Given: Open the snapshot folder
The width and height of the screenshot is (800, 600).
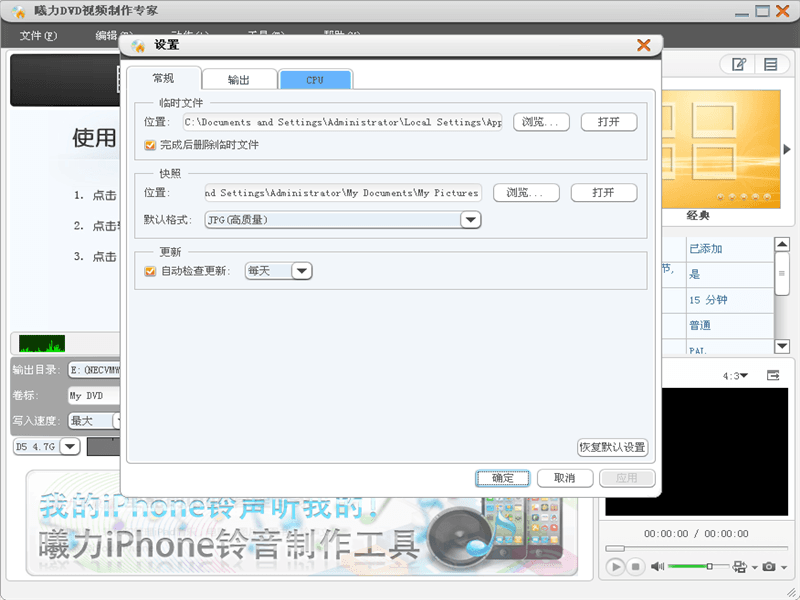Looking at the screenshot, I should tap(604, 193).
